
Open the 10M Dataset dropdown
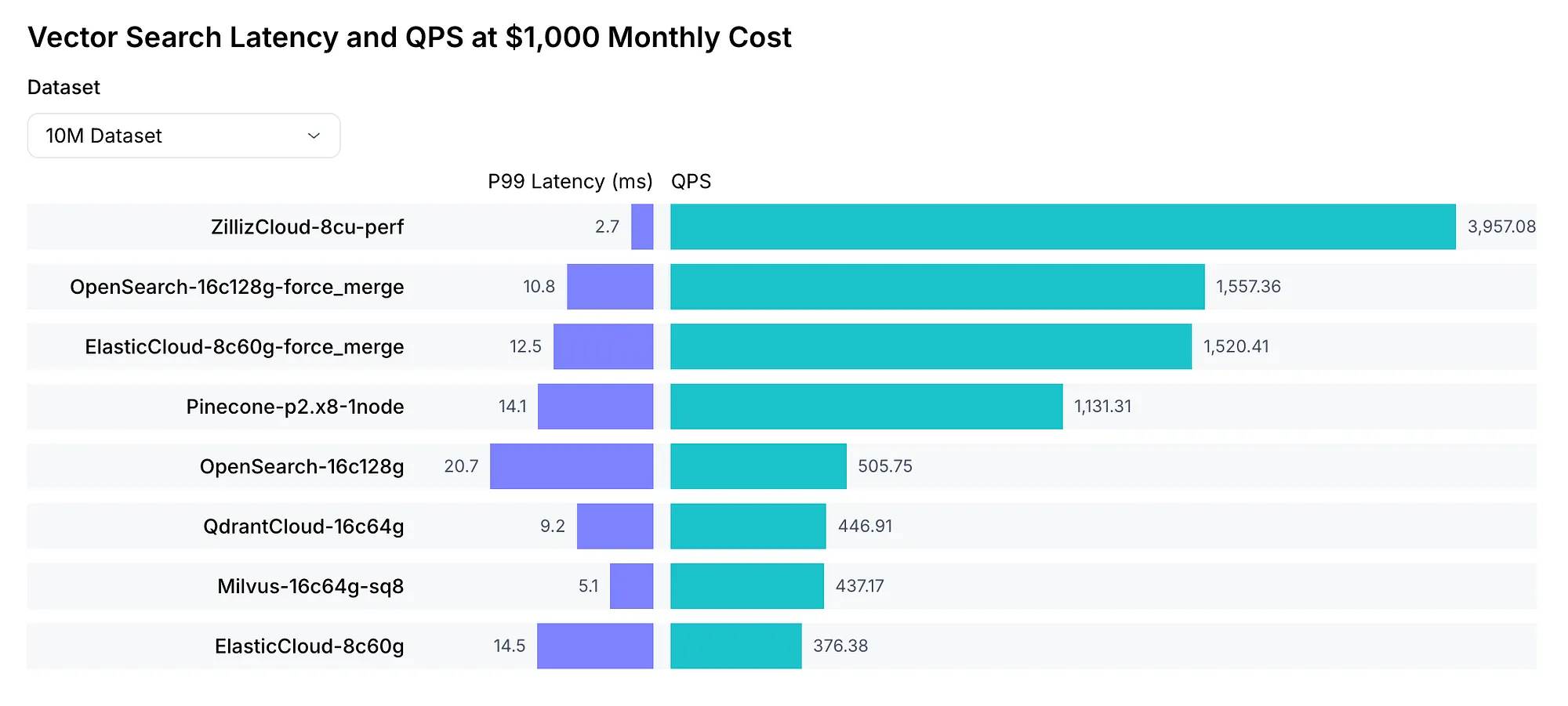pos(183,136)
